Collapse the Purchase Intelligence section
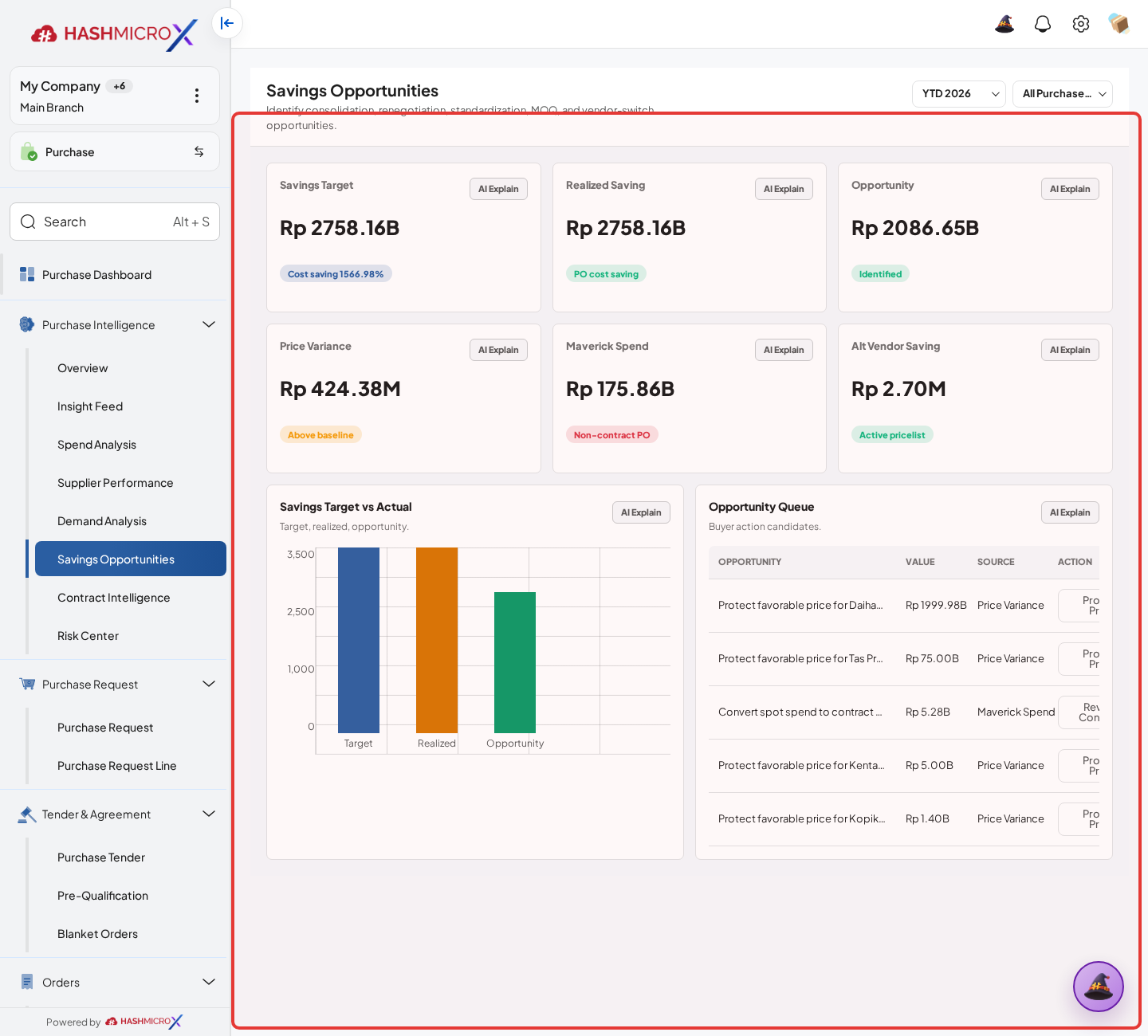Screen dimensions: 1148x1036 (209, 324)
